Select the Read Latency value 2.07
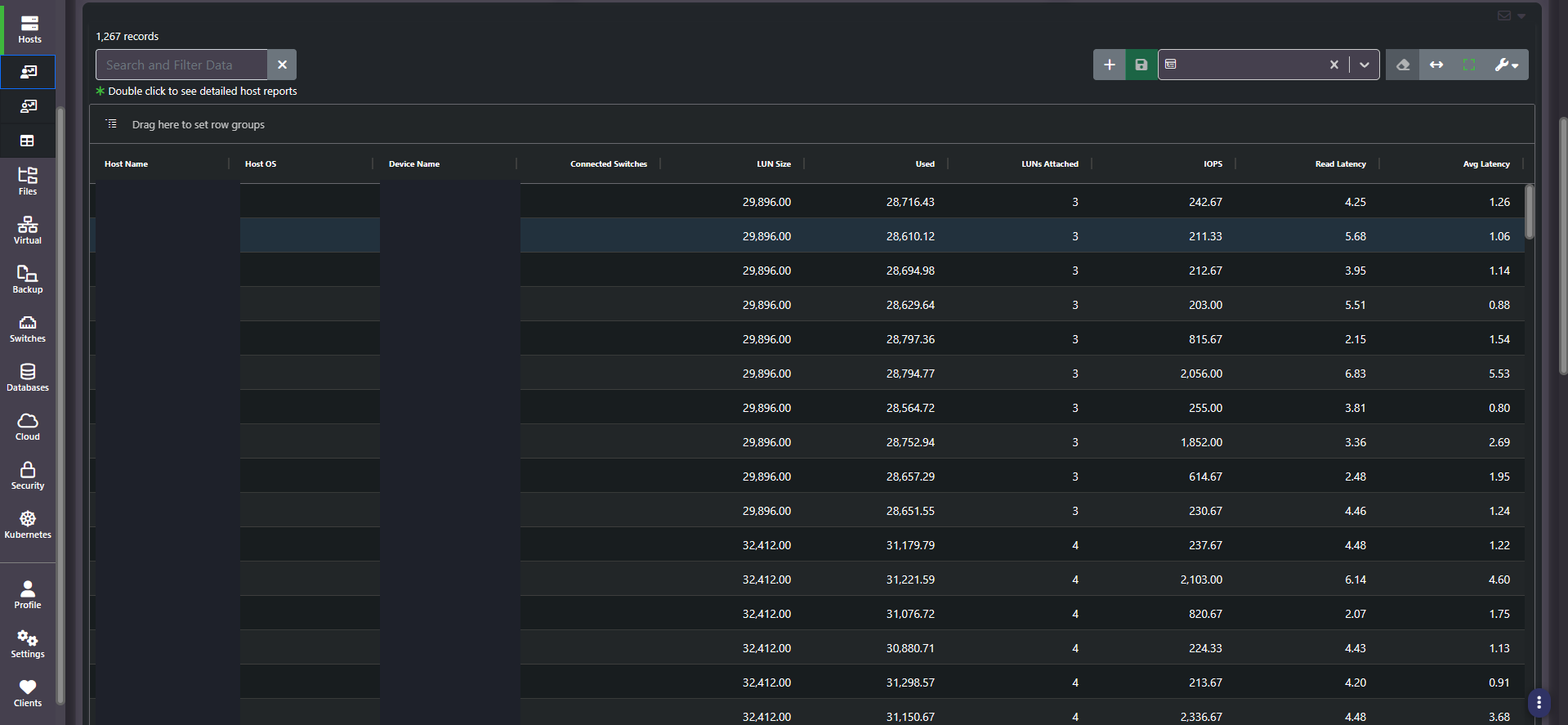 [x=1355, y=614]
